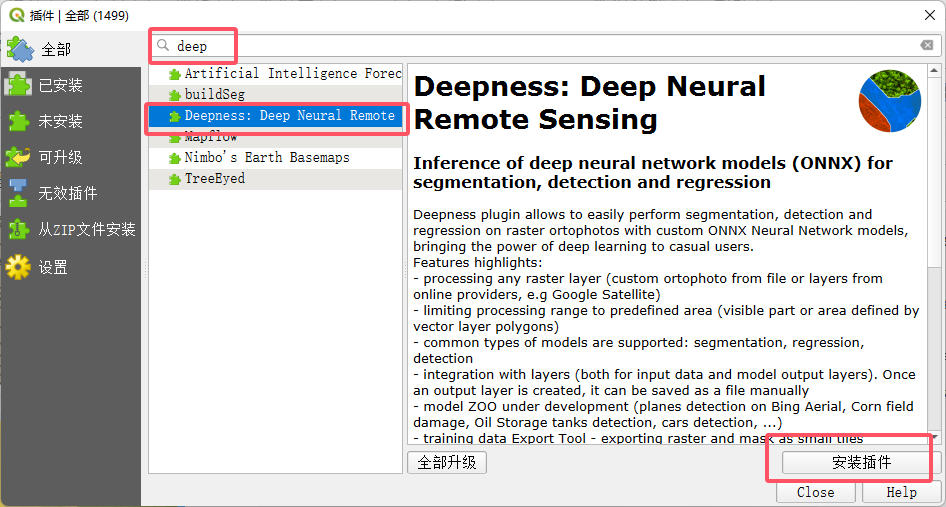Screen dimensions: 946x507
Task: Clear the search text with the X icon
Action: click(926, 46)
